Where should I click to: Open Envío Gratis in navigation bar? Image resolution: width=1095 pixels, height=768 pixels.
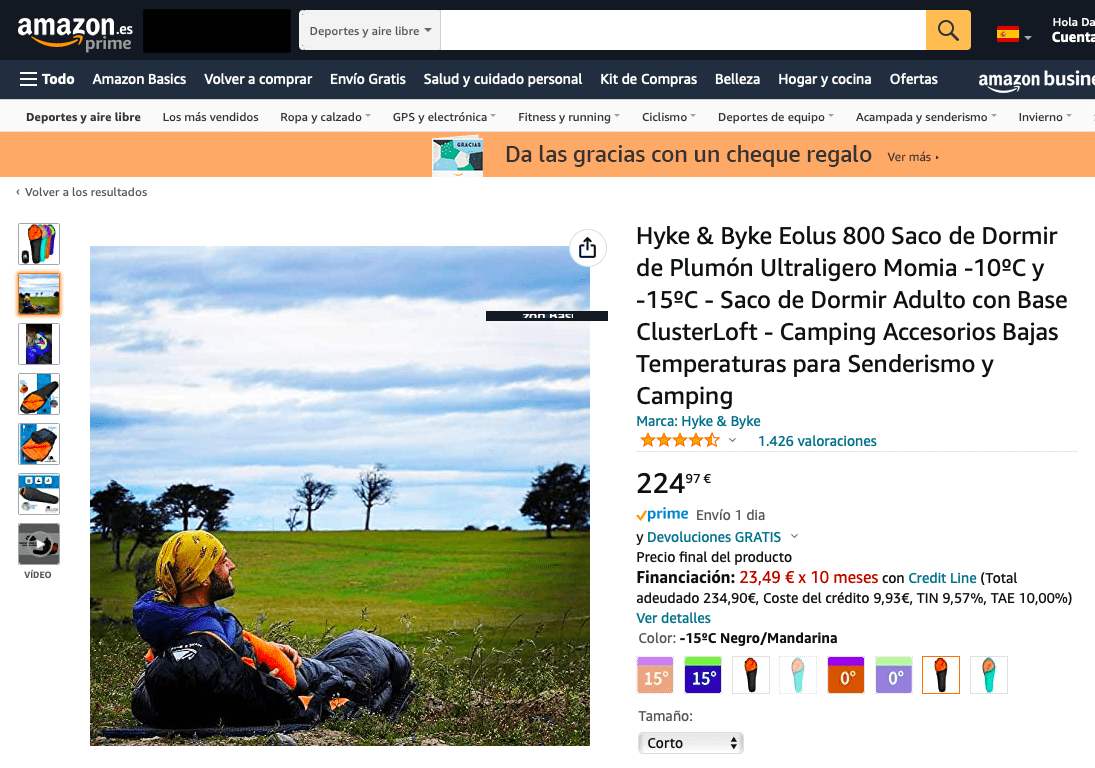(367, 79)
